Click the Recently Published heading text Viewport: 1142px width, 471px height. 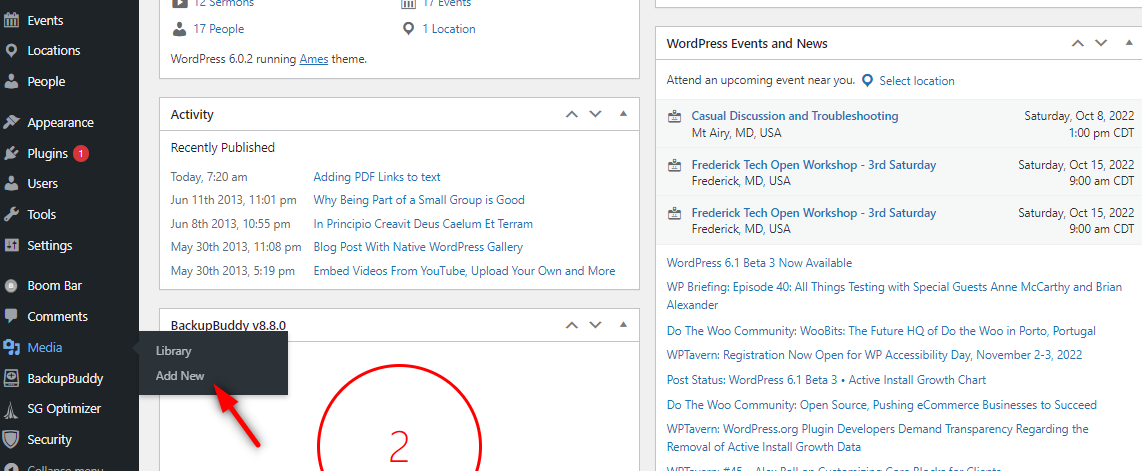(222, 148)
